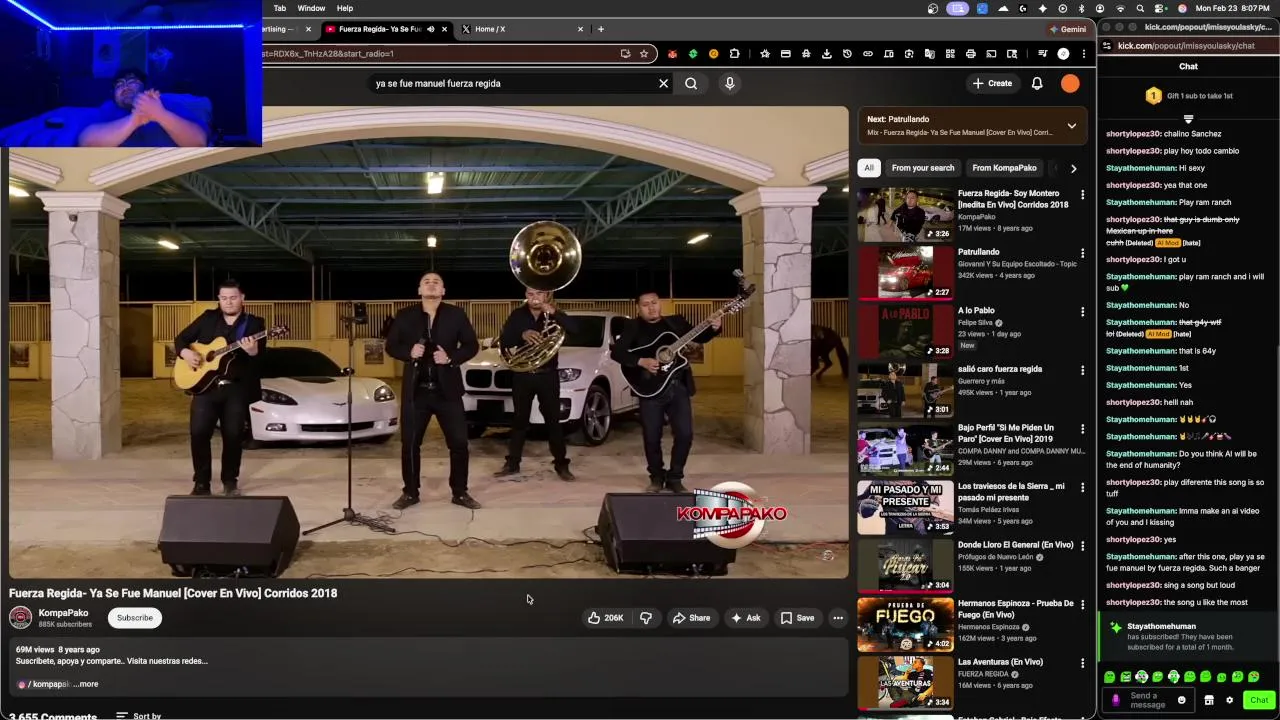Expand the description with ...more
This screenshot has width=1280, height=720.
pyautogui.click(x=87, y=685)
